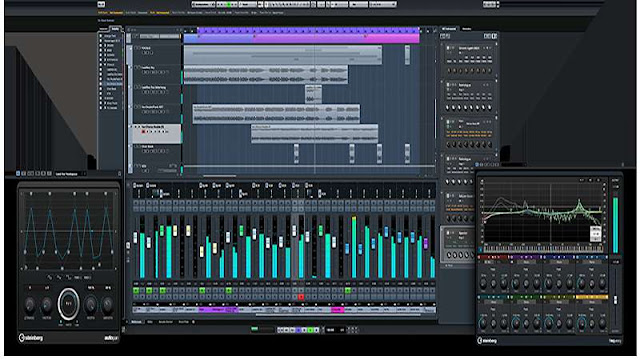Click the AutoPan panning curve display
Viewport: 640px width, 360px height.
(x=69, y=231)
